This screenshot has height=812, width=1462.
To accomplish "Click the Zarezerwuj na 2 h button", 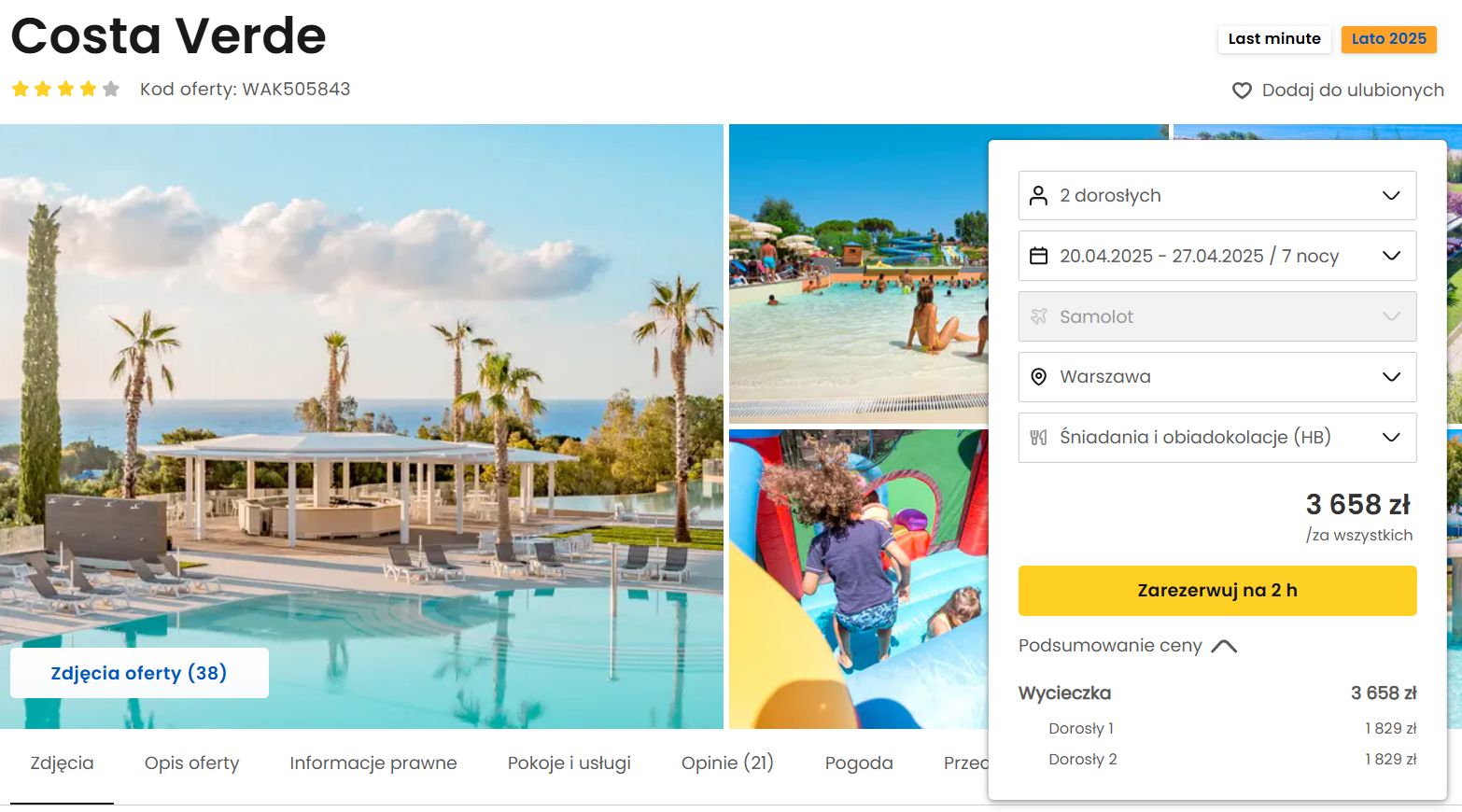I will pos(1217,591).
